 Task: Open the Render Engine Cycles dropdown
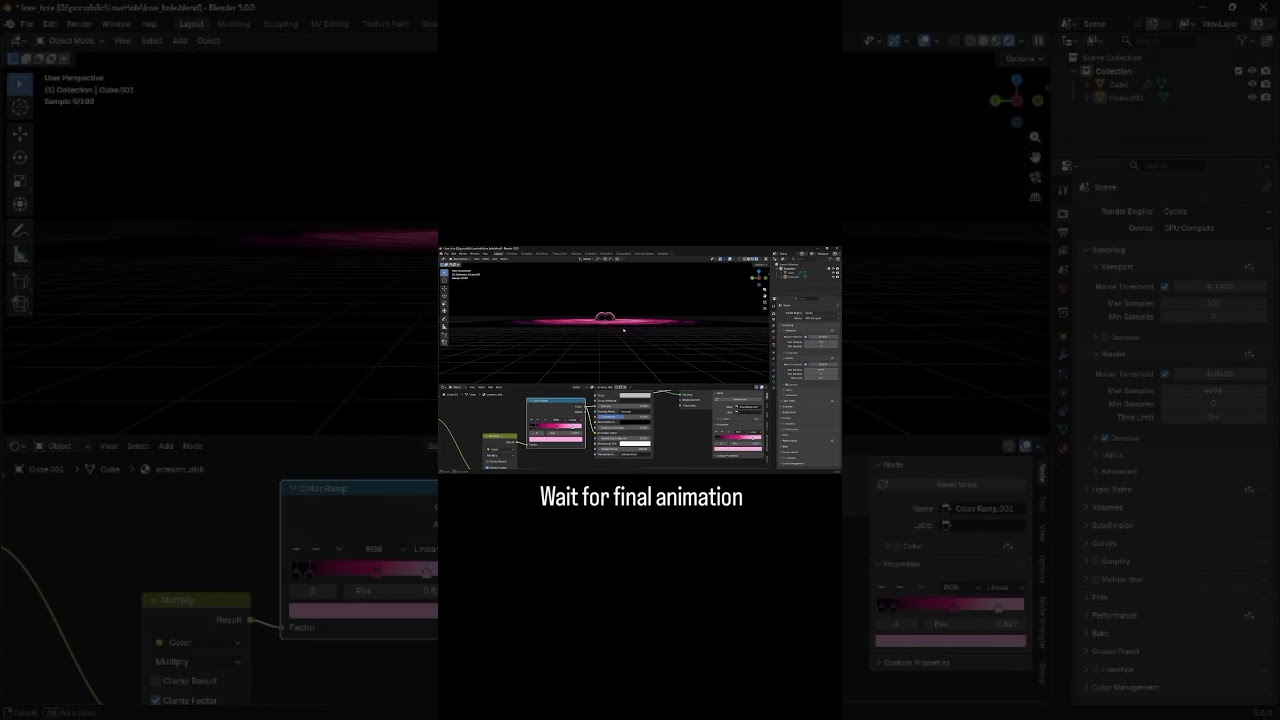coord(1214,212)
